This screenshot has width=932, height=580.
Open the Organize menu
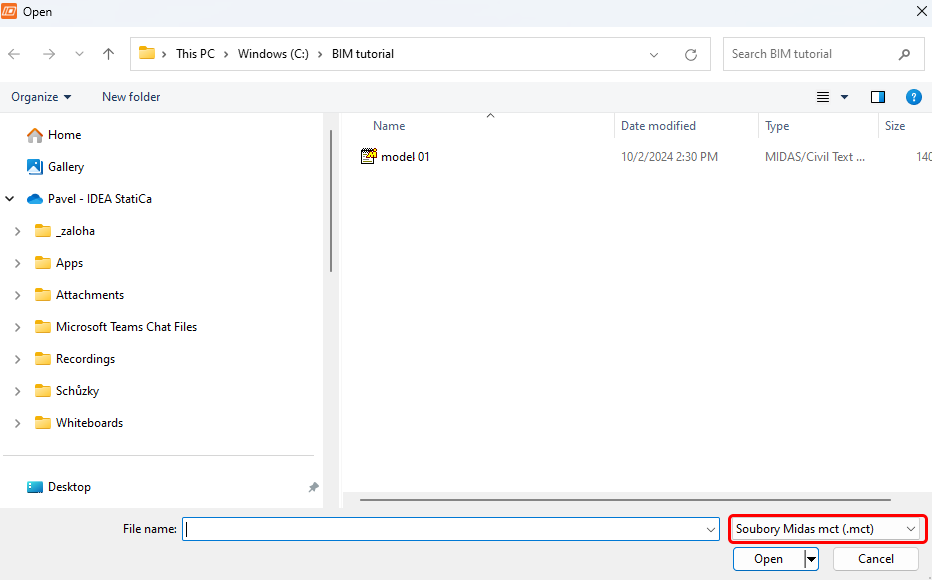click(x=41, y=97)
